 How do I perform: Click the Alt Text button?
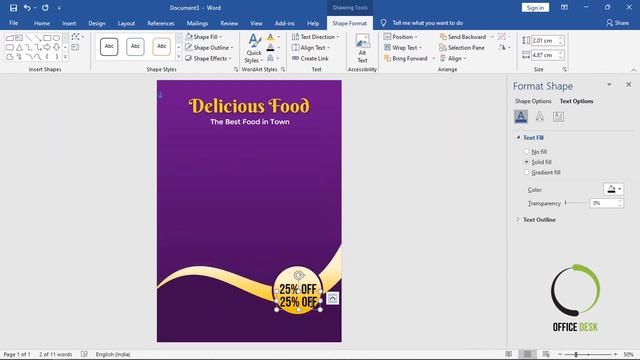pyautogui.click(x=362, y=49)
